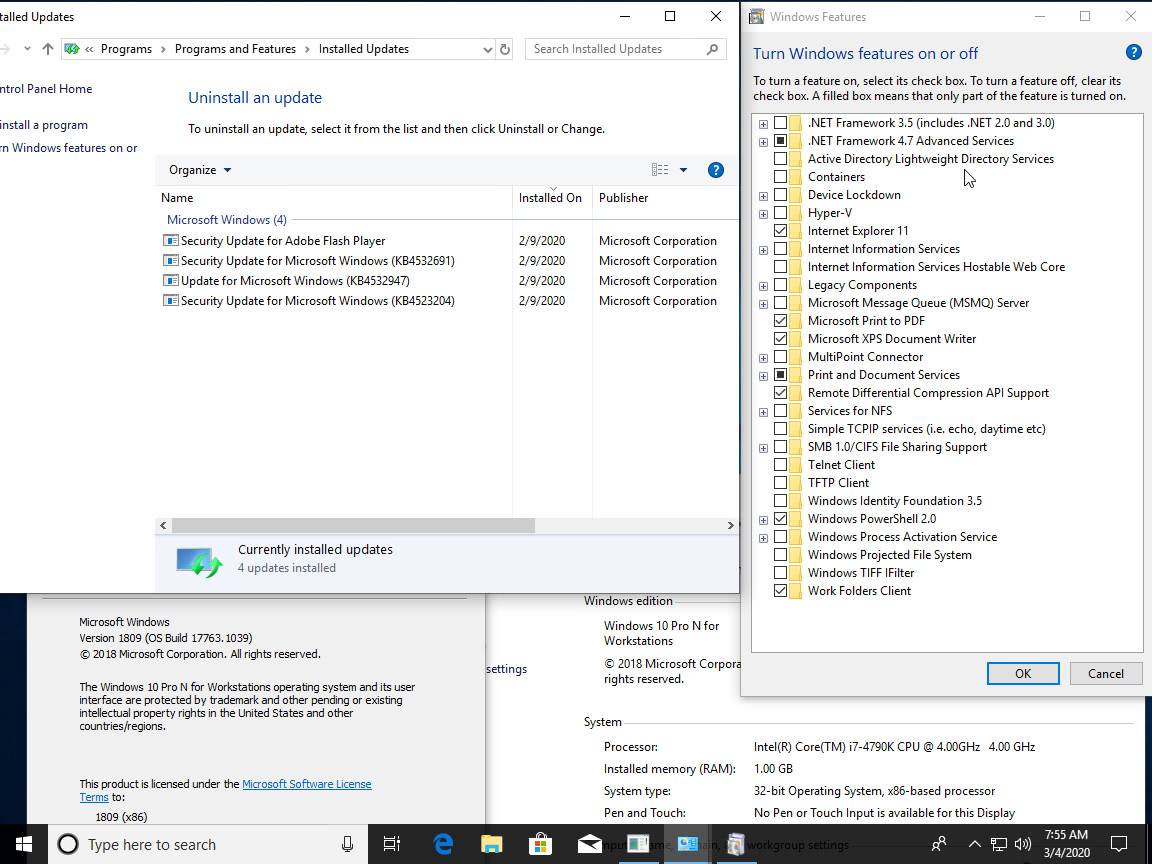The height and width of the screenshot is (864, 1152).
Task: Click Programs and Features breadcrumb
Action: tap(235, 49)
